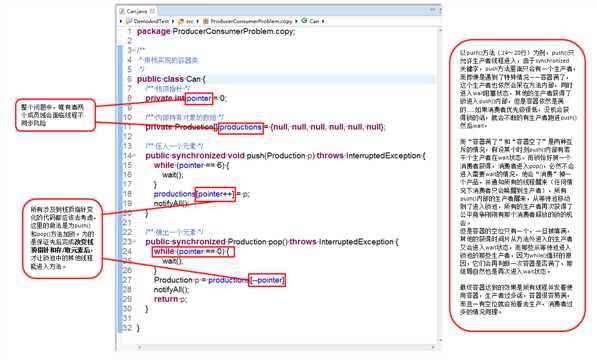Click line number 2 in gutter
This screenshot has height=360, width=597.
129,41
